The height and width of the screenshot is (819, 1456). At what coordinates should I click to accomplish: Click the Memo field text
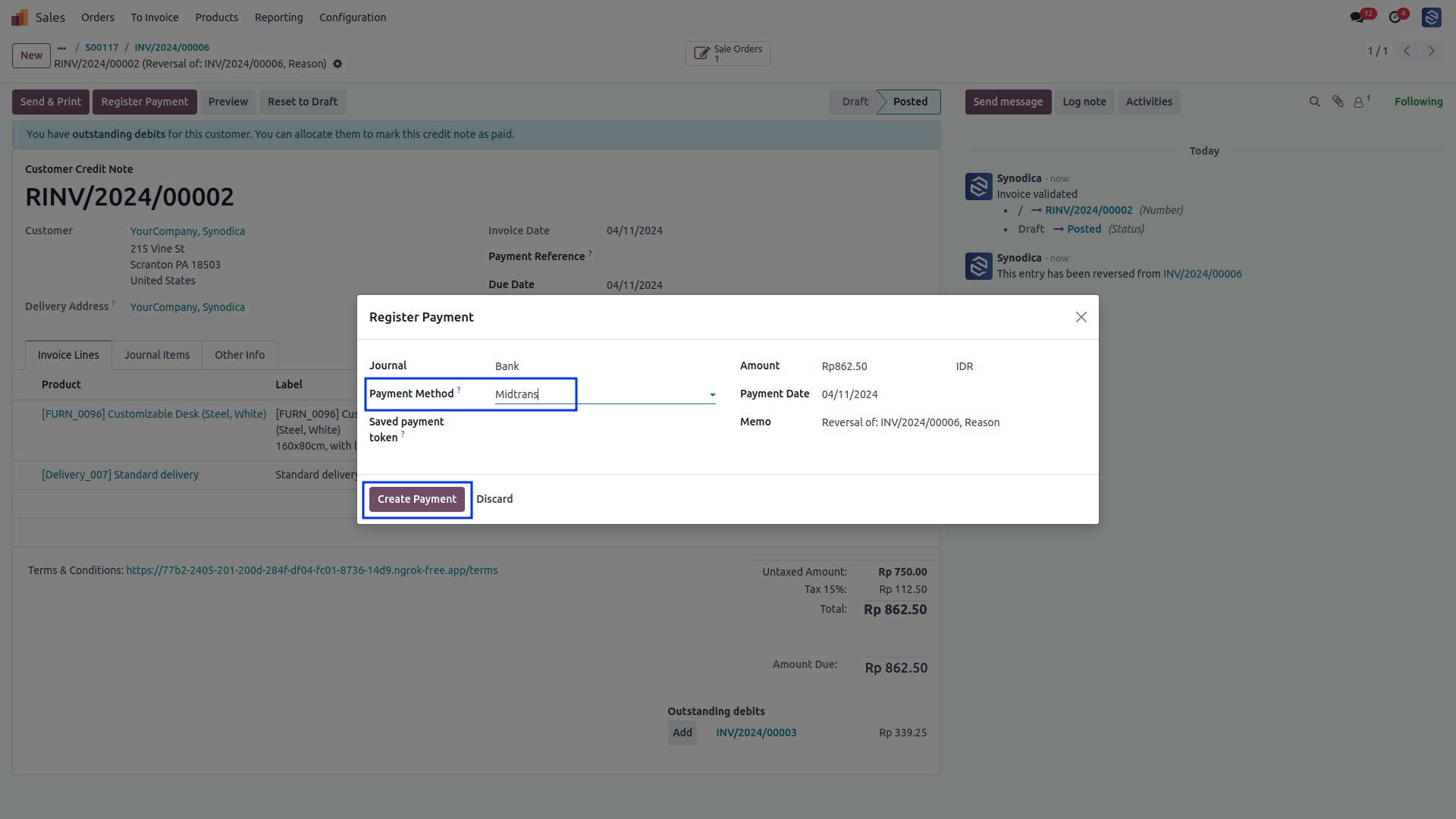point(911,422)
